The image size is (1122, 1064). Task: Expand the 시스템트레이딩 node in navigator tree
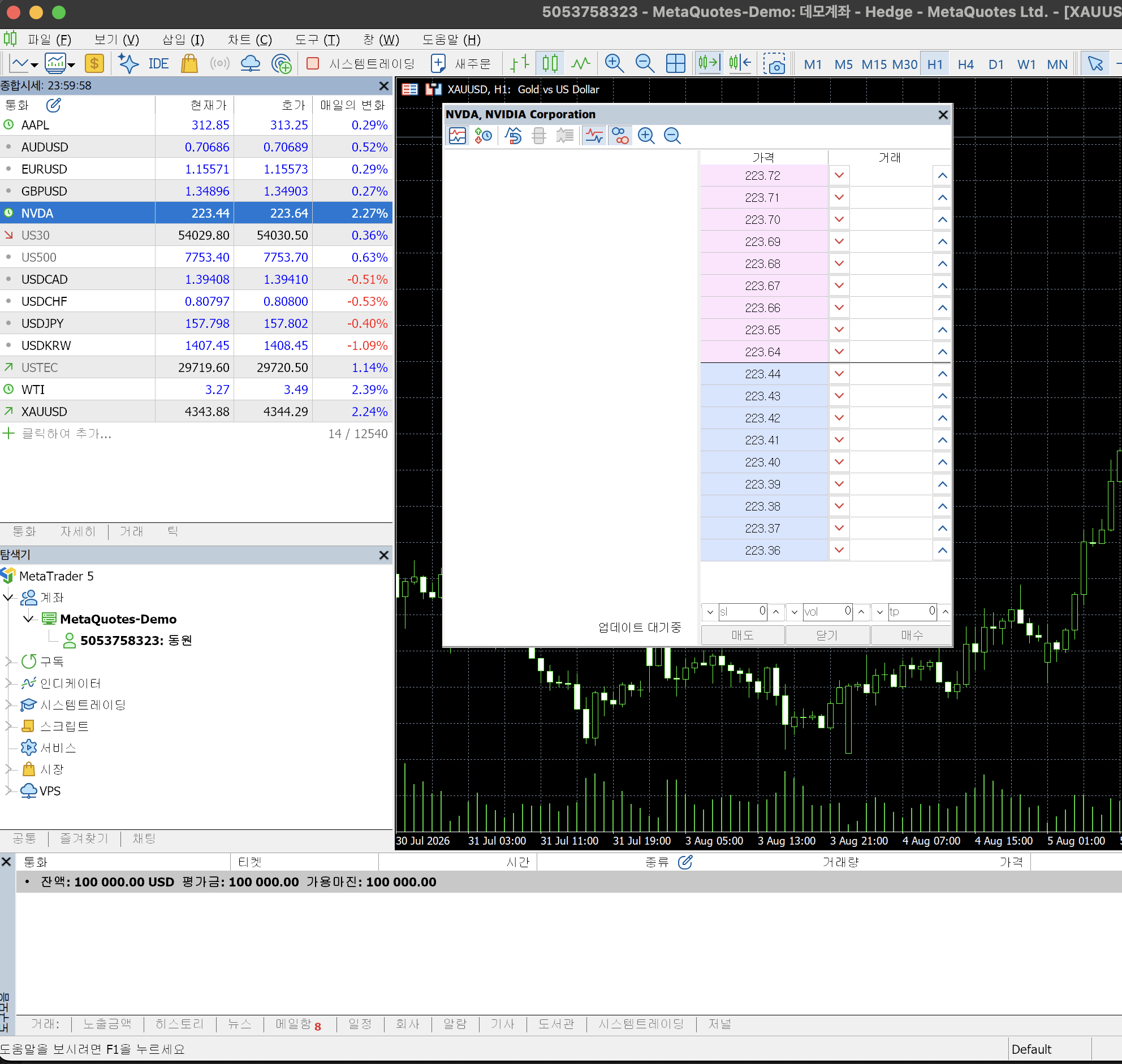8,704
